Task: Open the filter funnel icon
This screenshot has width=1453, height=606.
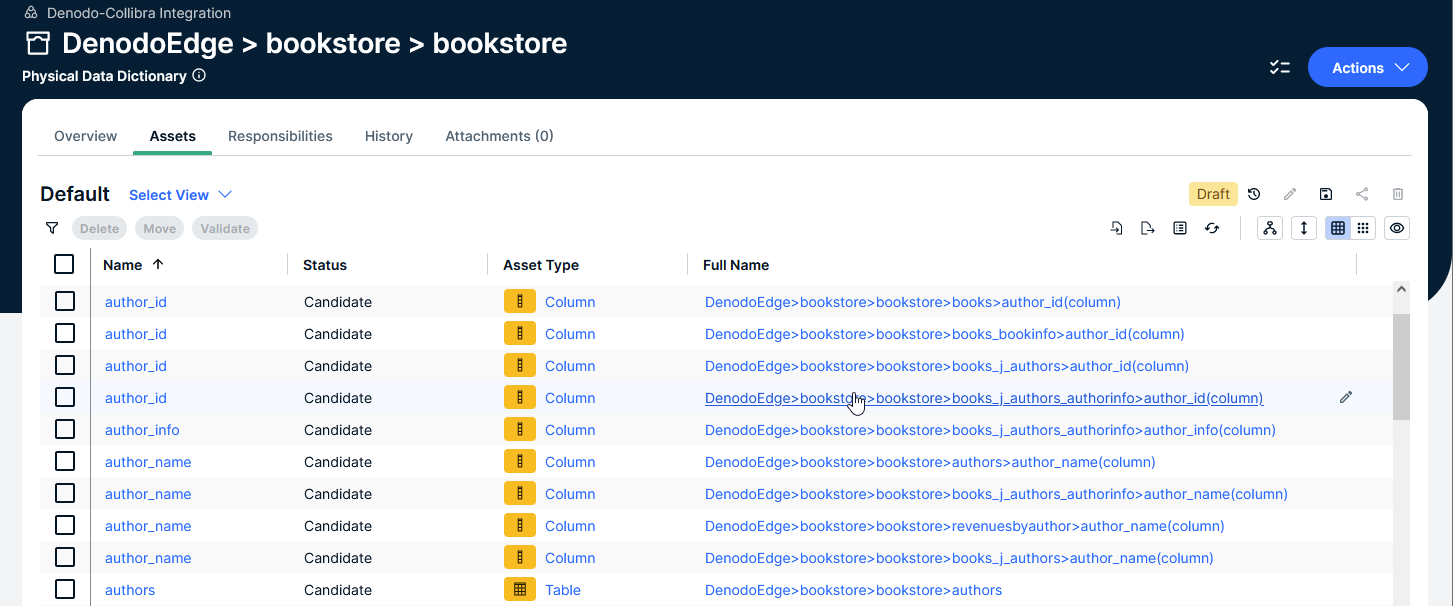Action: 52,228
